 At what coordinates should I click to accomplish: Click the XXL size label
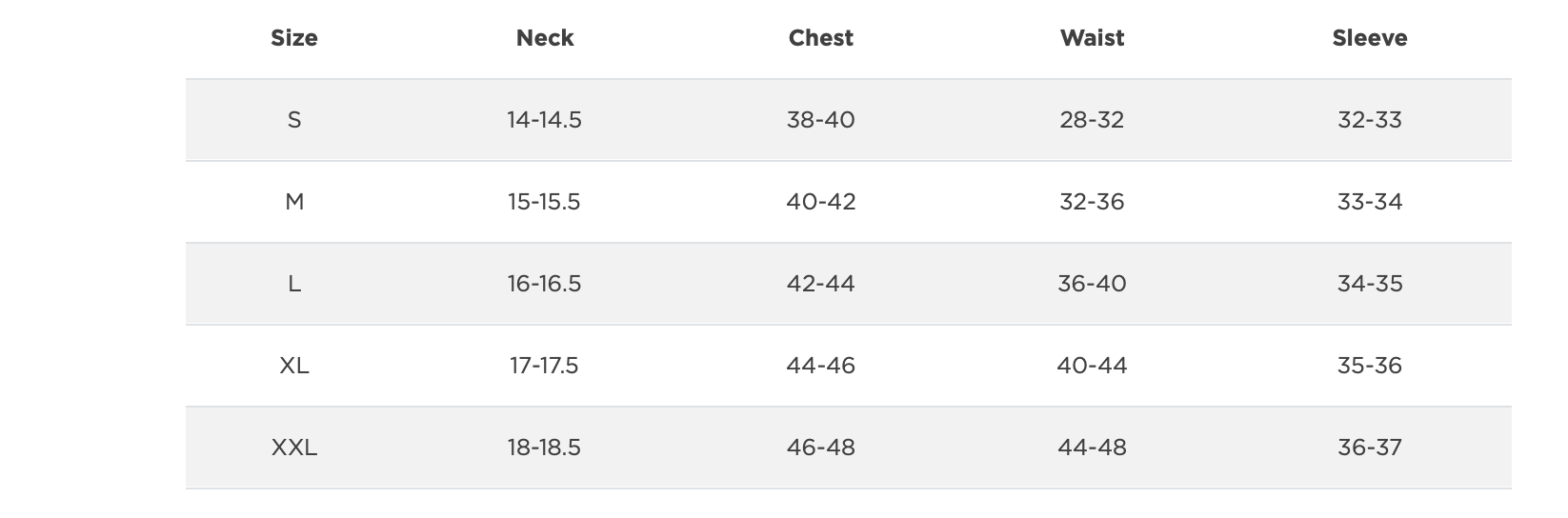tap(294, 448)
